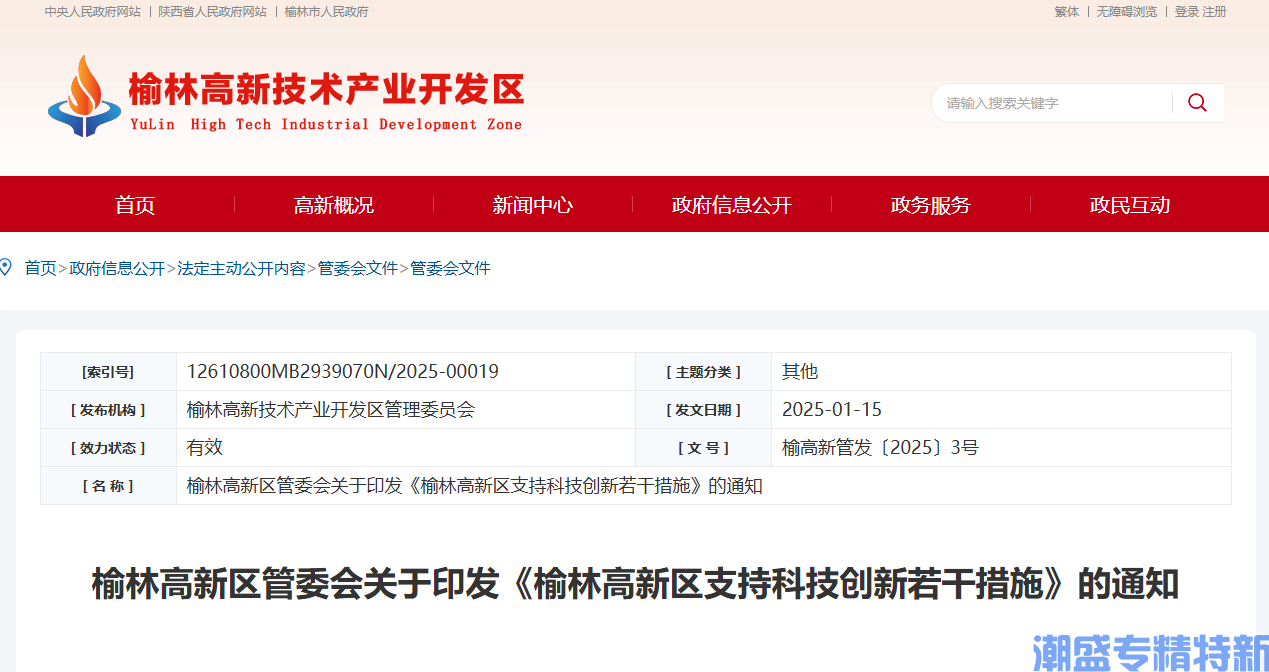Open the 政务服务 navigation menu item
Image resolution: width=1269 pixels, height=672 pixels.
click(x=931, y=205)
